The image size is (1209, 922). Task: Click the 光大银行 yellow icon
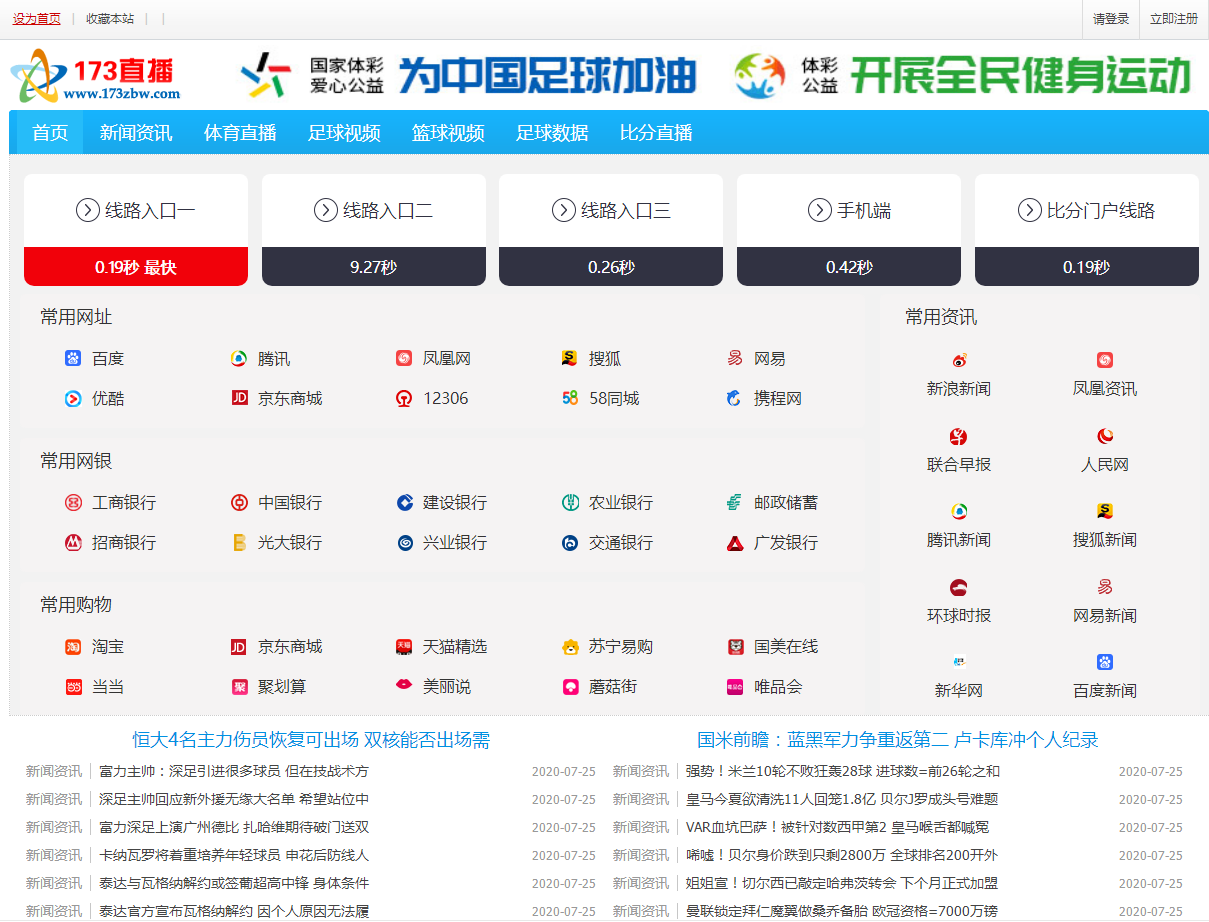point(238,542)
